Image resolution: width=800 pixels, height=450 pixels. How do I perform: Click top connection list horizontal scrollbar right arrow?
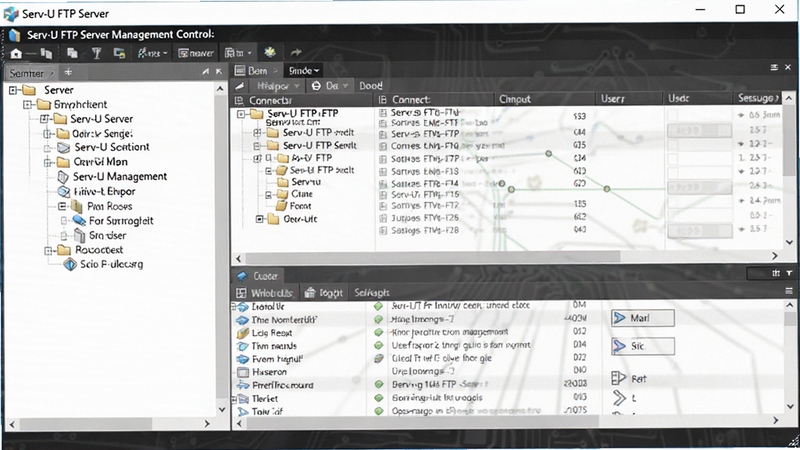pyautogui.click(x=774, y=256)
